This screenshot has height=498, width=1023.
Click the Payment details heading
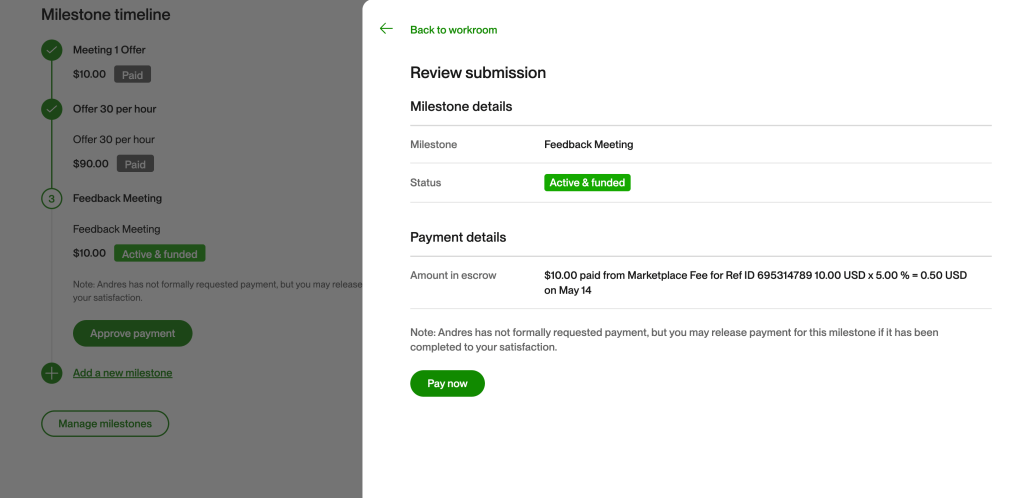coord(458,237)
